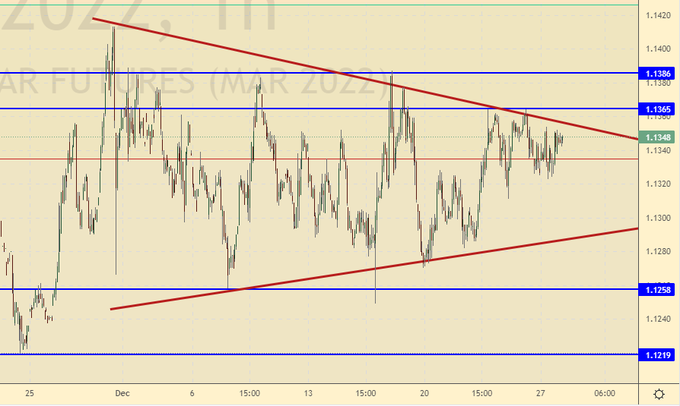Click the 20 date on time axis
680x406 pixels.
pos(425,392)
